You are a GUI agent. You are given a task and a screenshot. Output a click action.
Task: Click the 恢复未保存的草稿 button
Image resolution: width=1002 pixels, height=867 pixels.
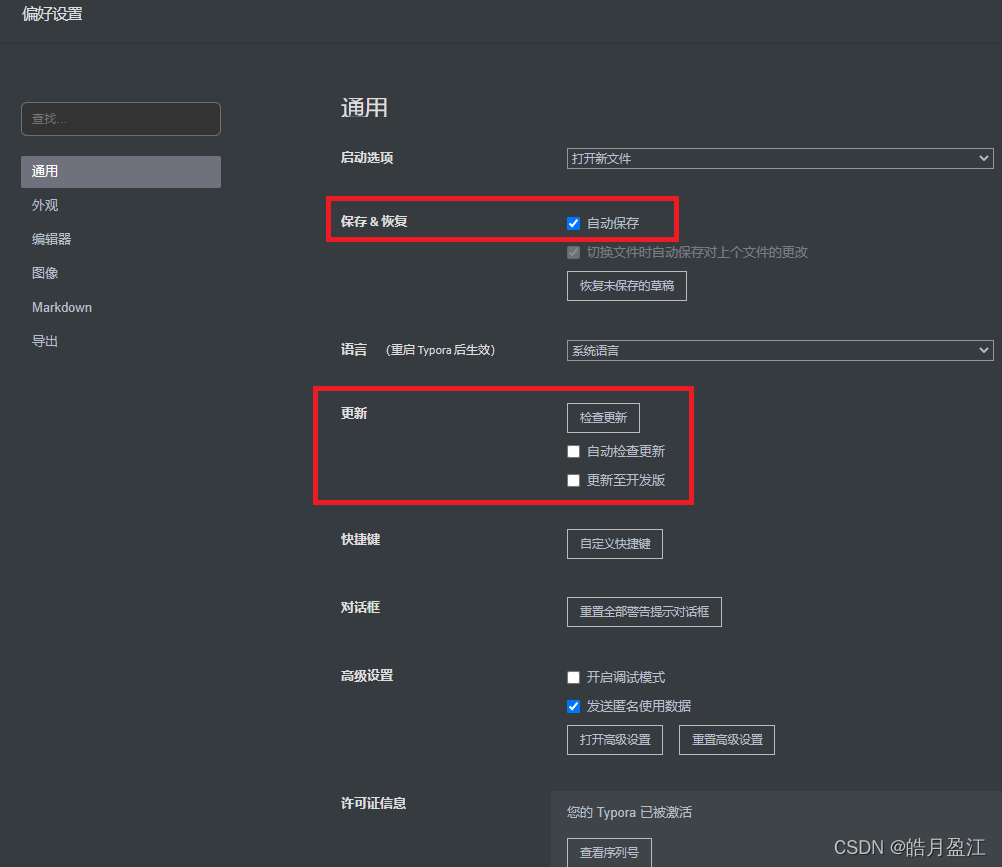tap(626, 286)
